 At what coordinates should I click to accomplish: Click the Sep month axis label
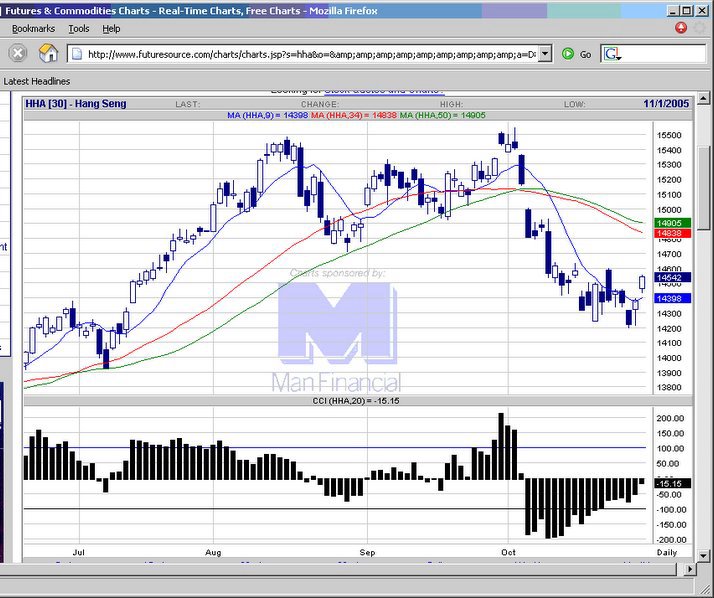point(367,552)
